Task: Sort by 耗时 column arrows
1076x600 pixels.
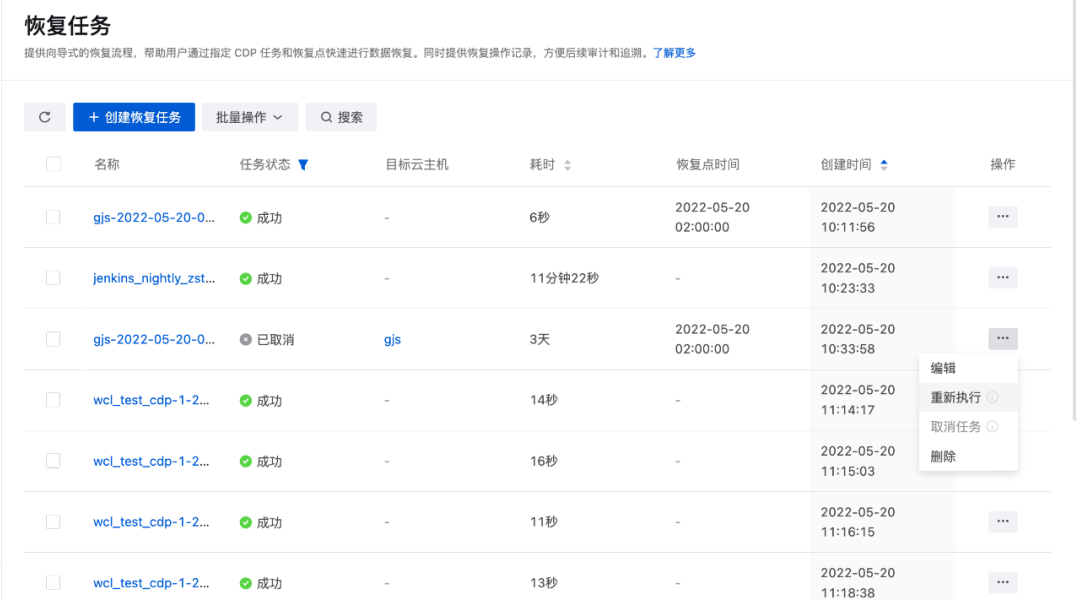Action: click(x=568, y=165)
